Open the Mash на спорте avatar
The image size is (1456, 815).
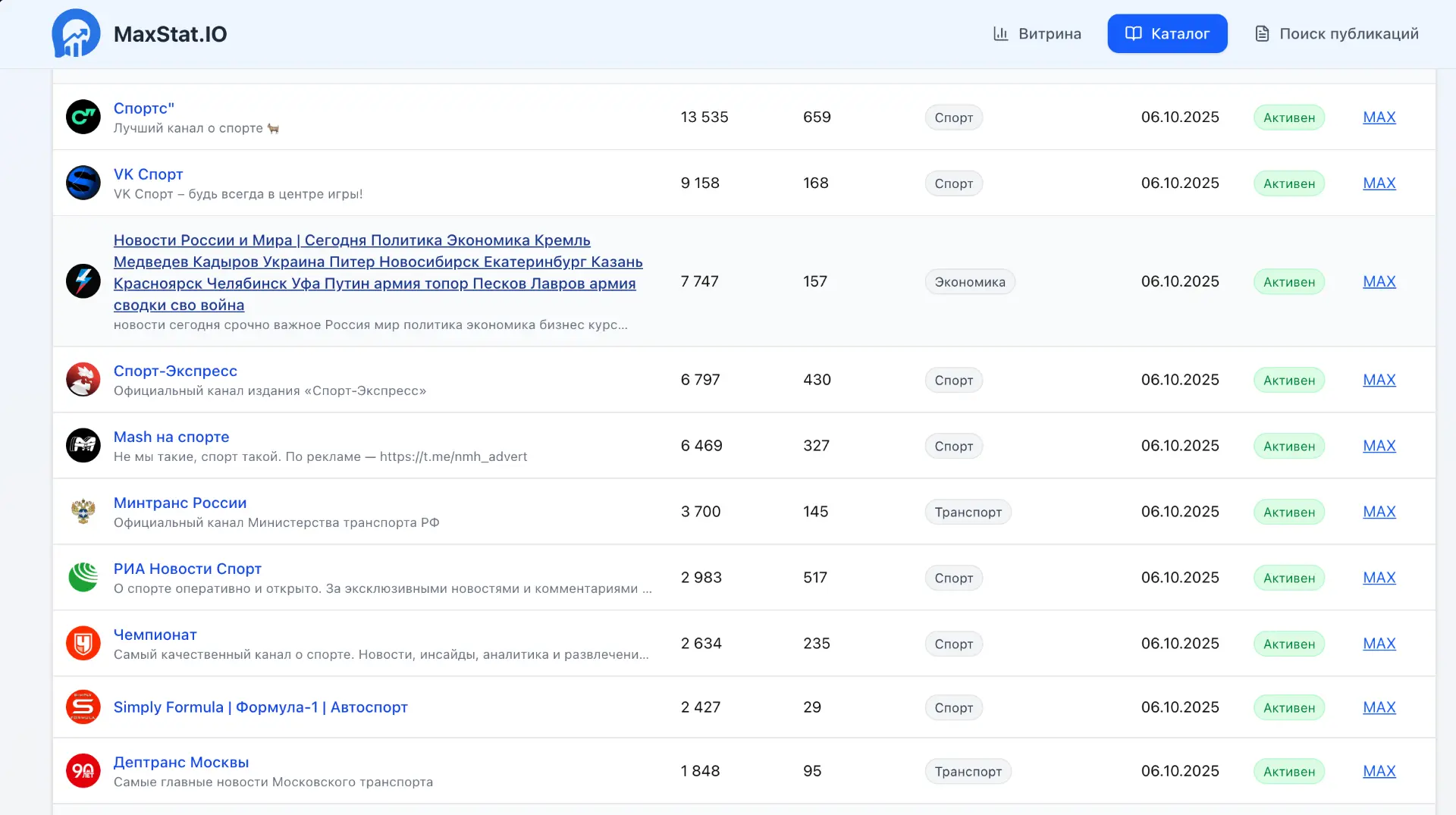[x=83, y=446]
